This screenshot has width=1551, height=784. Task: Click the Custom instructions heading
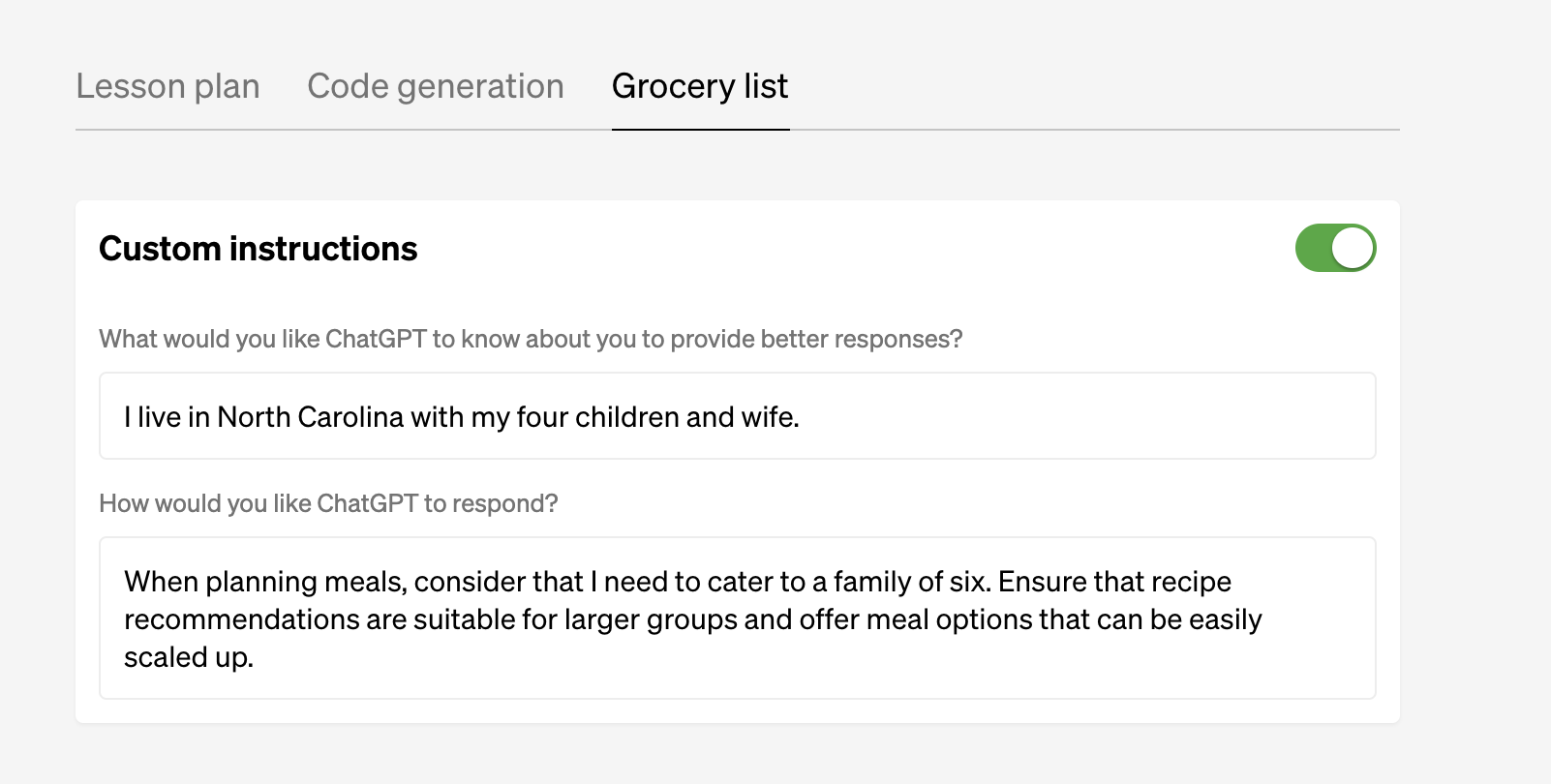pyautogui.click(x=257, y=248)
